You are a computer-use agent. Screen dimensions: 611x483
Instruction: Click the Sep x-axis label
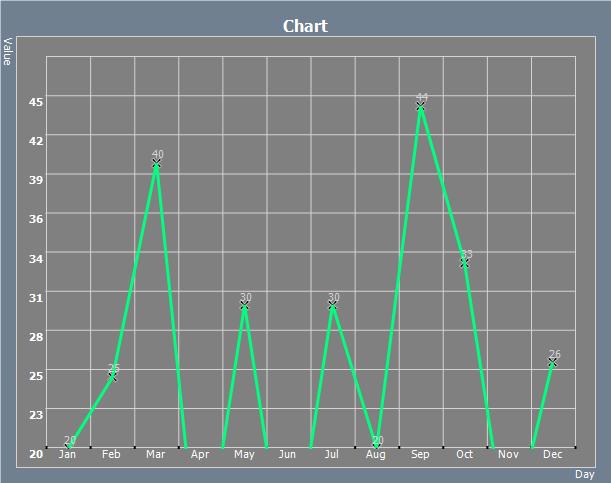420,455
